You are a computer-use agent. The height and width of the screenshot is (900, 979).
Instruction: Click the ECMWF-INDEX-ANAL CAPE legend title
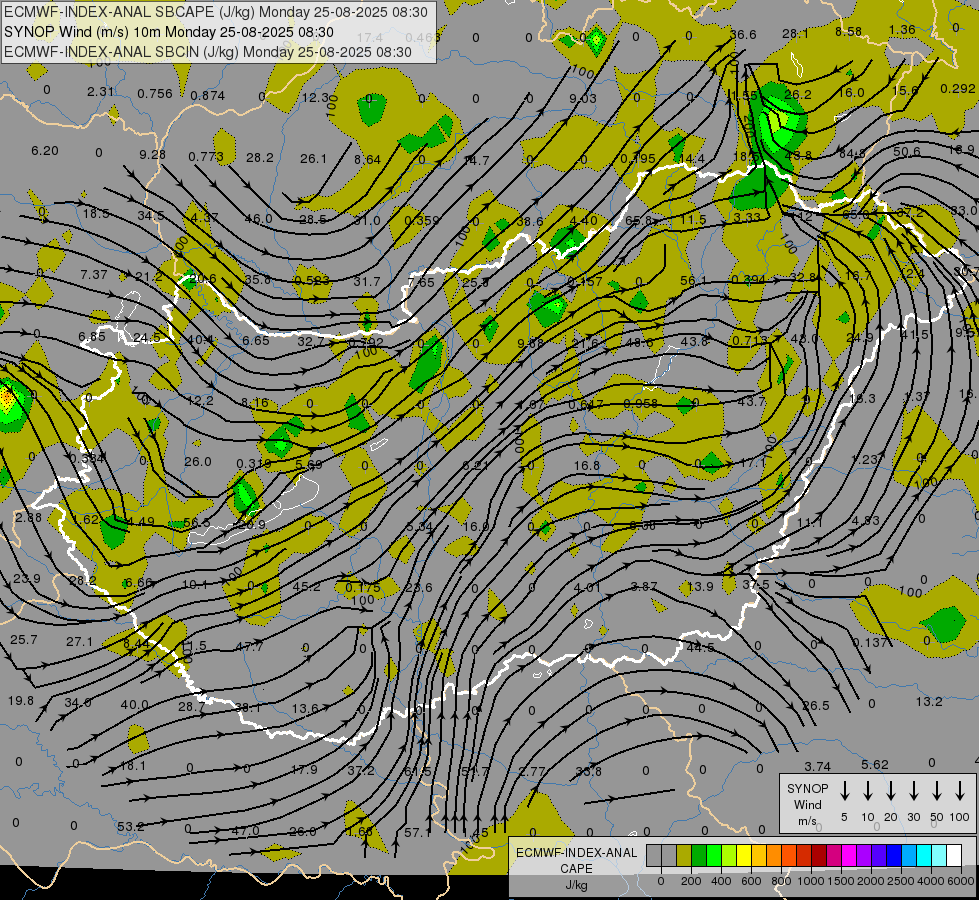[576, 868]
